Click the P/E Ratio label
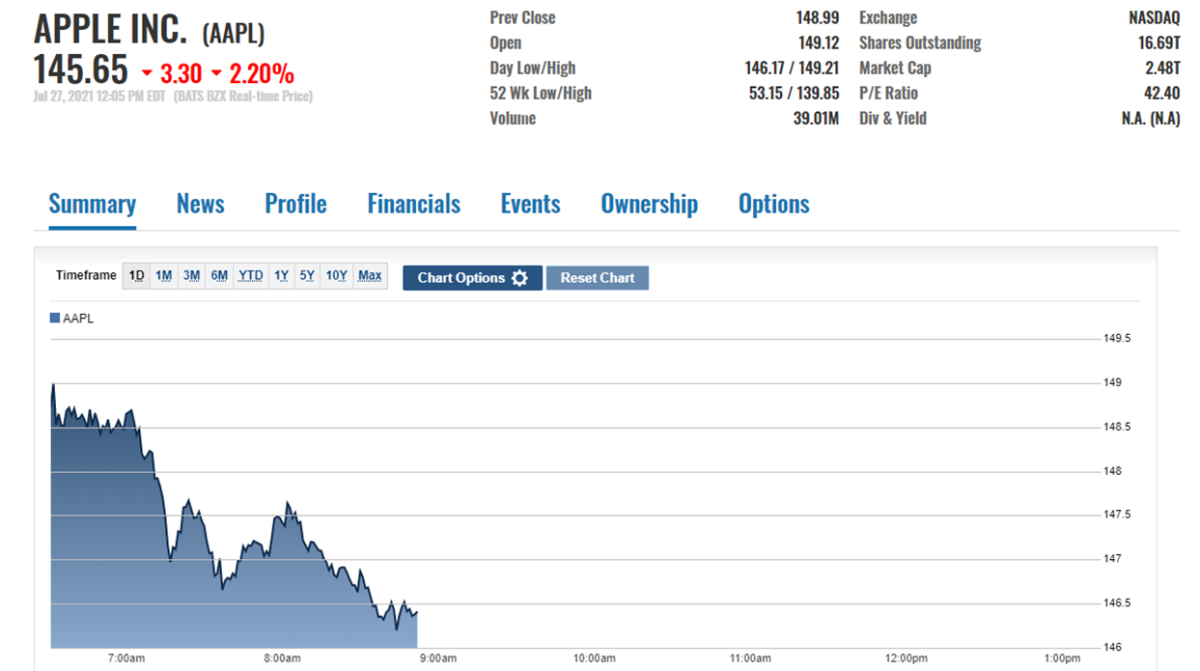The height and width of the screenshot is (671, 1200). [x=888, y=93]
